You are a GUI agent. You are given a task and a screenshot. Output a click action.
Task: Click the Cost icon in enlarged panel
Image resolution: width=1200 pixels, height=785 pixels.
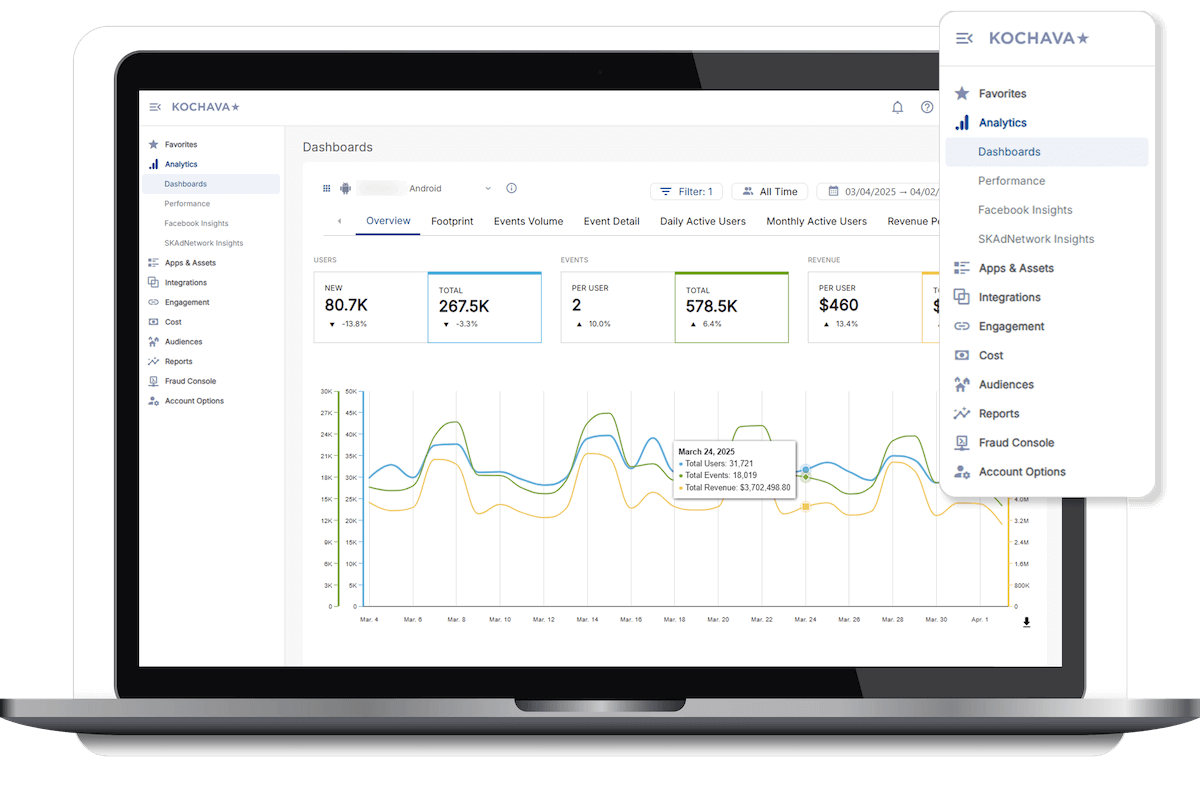(962, 355)
